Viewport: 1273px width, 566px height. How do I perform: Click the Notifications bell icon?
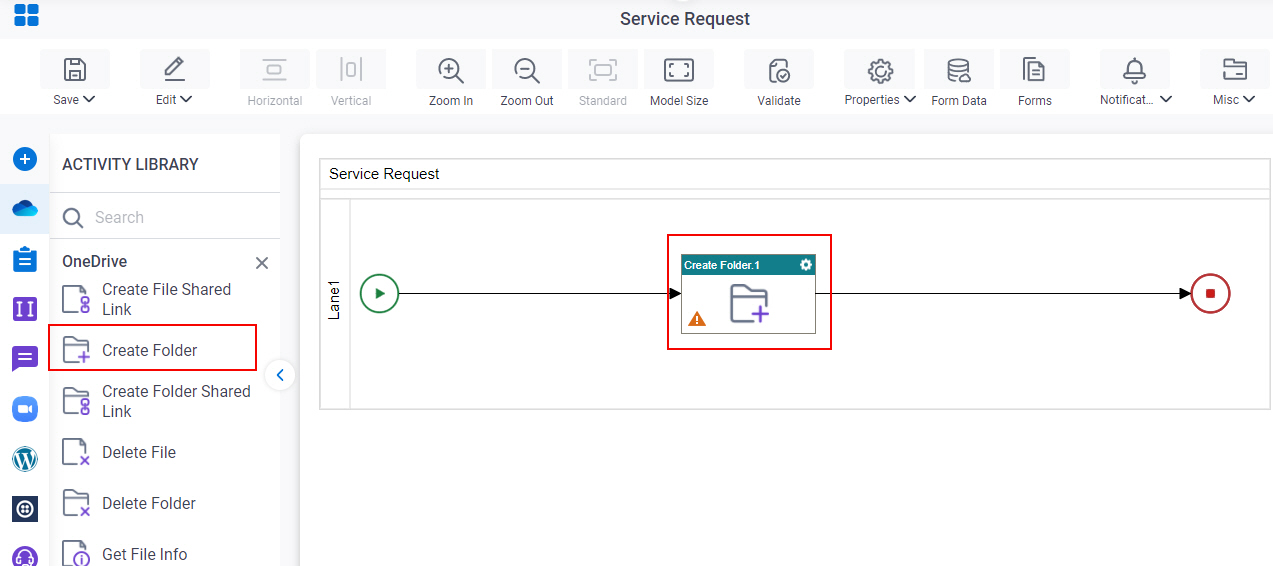1134,69
